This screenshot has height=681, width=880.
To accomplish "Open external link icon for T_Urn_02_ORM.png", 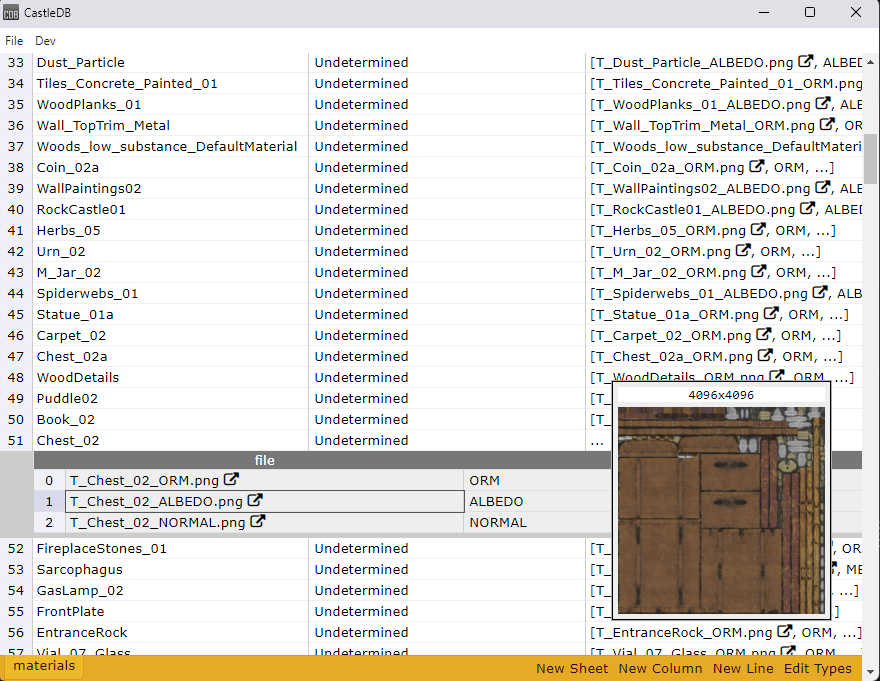I will 743,250.
